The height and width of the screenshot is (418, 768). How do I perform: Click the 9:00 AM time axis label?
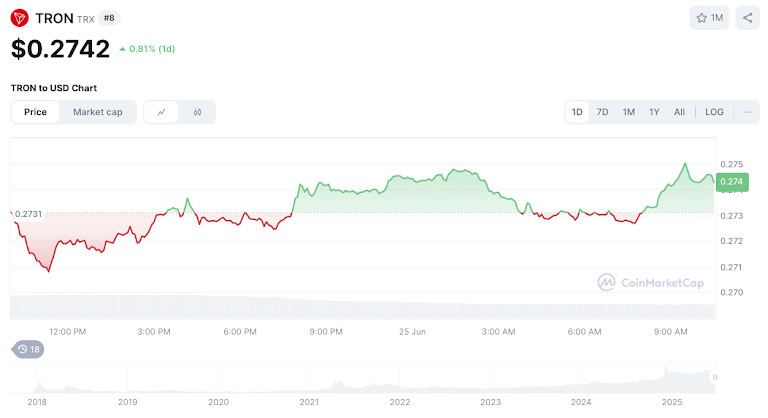tap(671, 332)
